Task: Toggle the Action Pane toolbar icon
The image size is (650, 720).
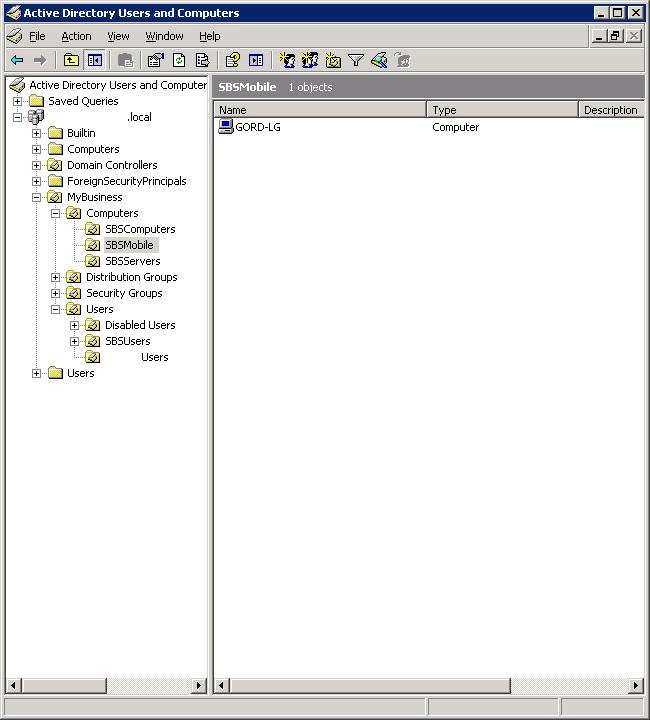Action: pos(256,60)
